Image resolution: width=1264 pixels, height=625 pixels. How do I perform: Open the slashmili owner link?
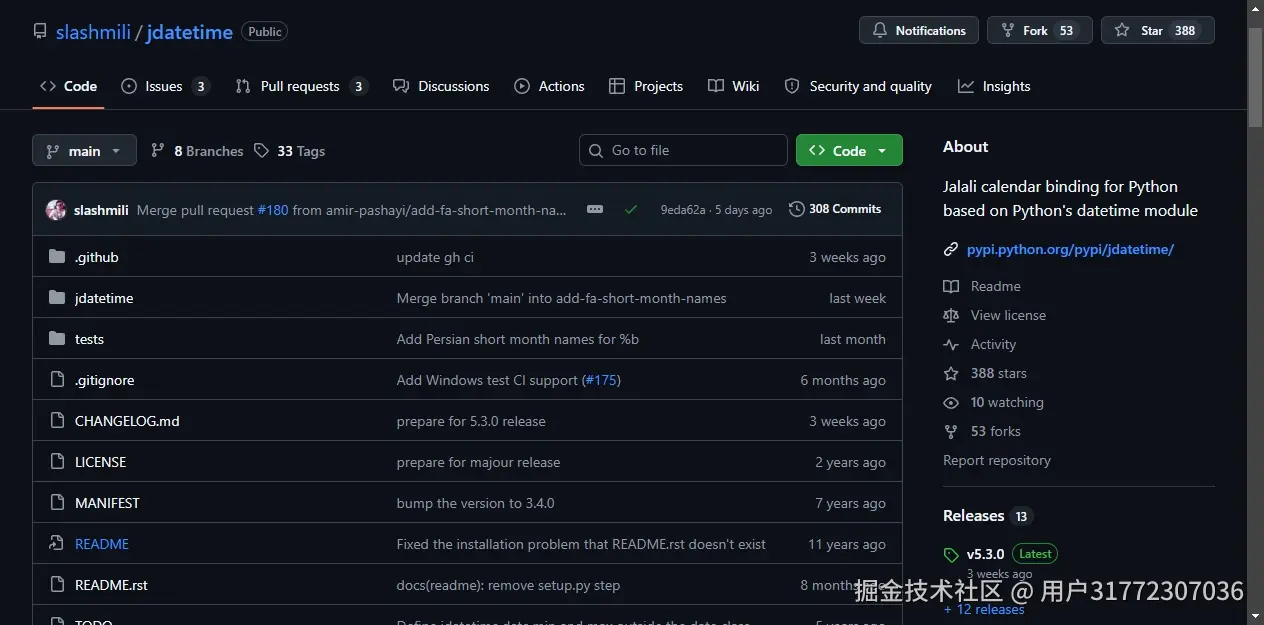(x=93, y=32)
